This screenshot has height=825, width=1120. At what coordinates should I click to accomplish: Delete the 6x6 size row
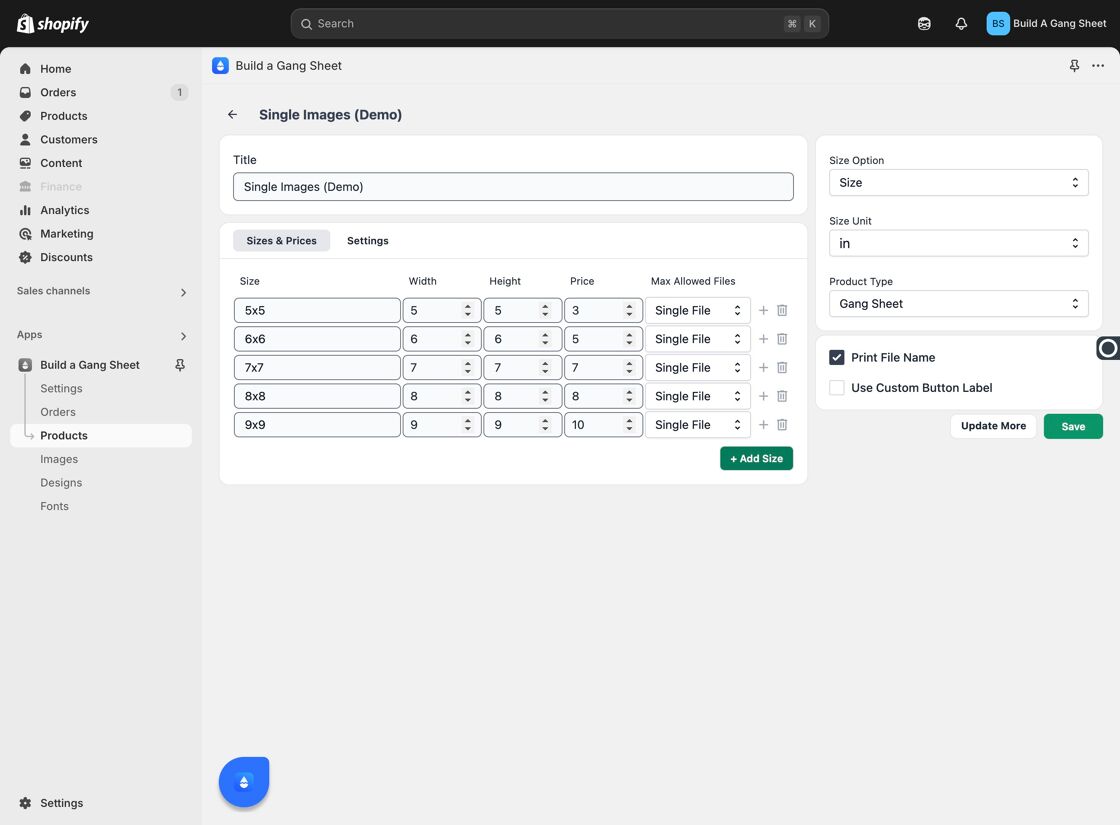tap(782, 339)
